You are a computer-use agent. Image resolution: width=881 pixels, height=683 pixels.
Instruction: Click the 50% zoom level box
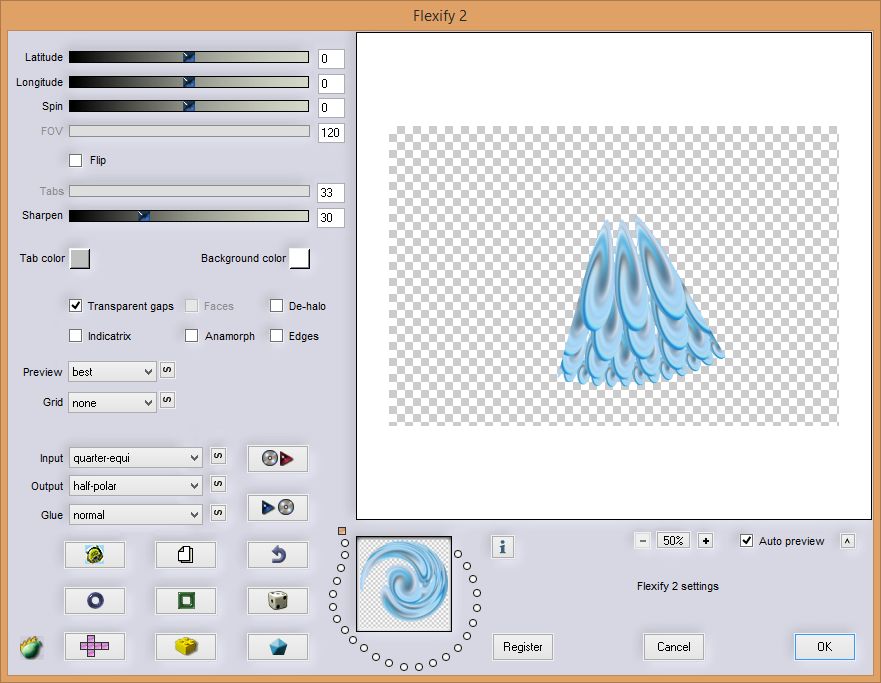point(673,541)
